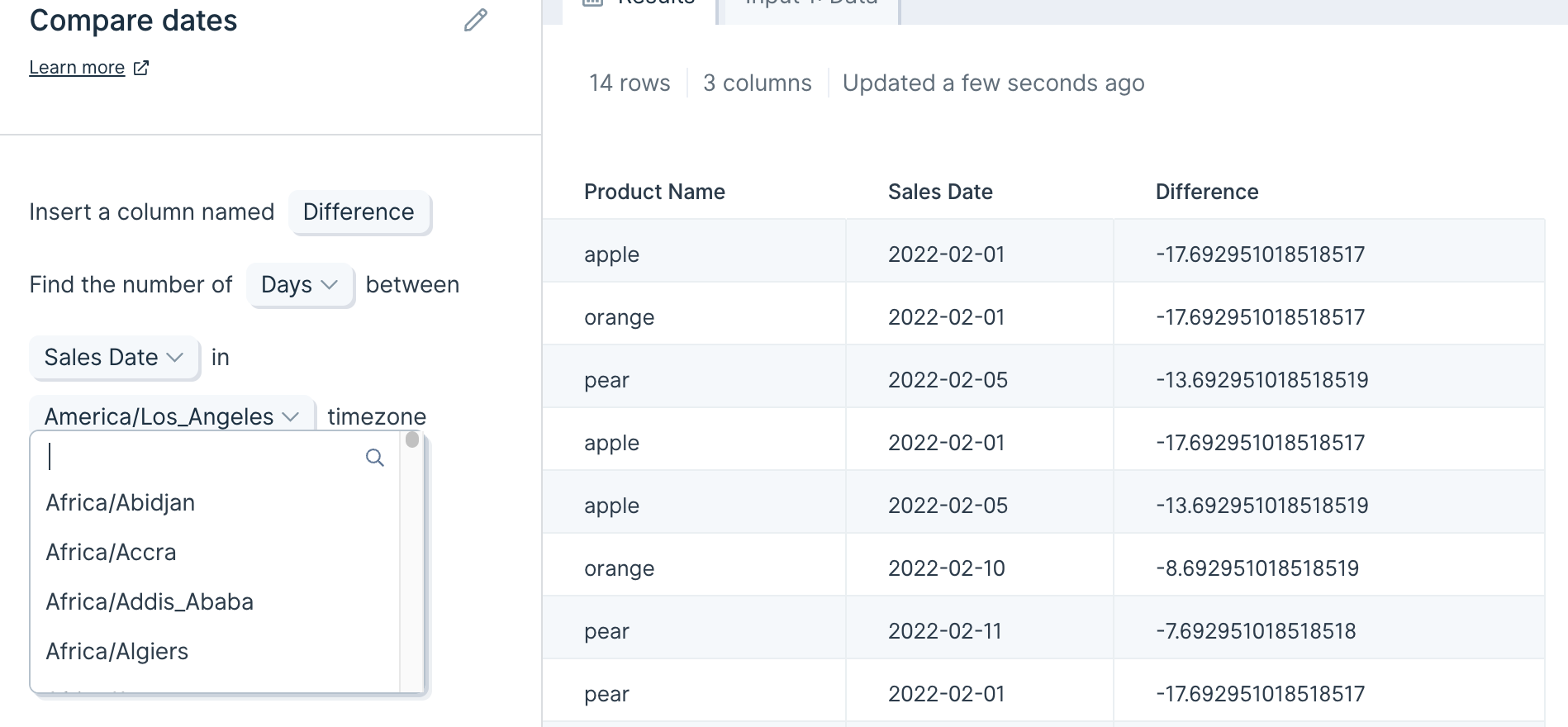Click the timezone list scrollbar thumb
Image resolution: width=1568 pixels, height=727 pixels.
412,440
